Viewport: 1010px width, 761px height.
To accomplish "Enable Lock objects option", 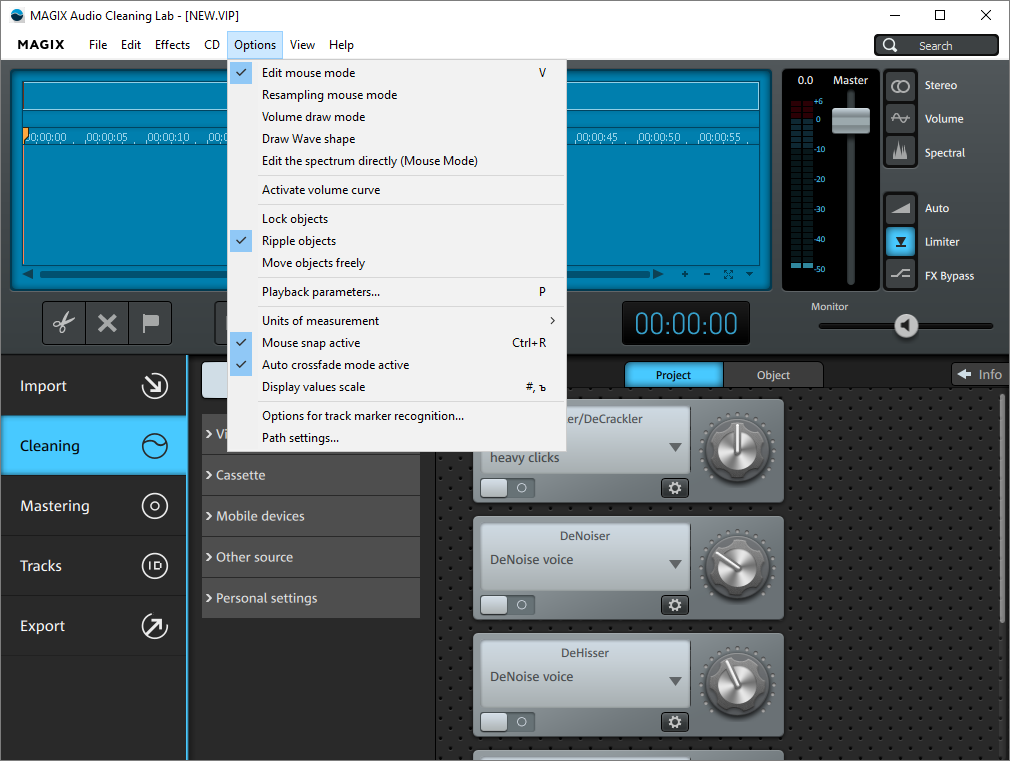I will pos(397,219).
